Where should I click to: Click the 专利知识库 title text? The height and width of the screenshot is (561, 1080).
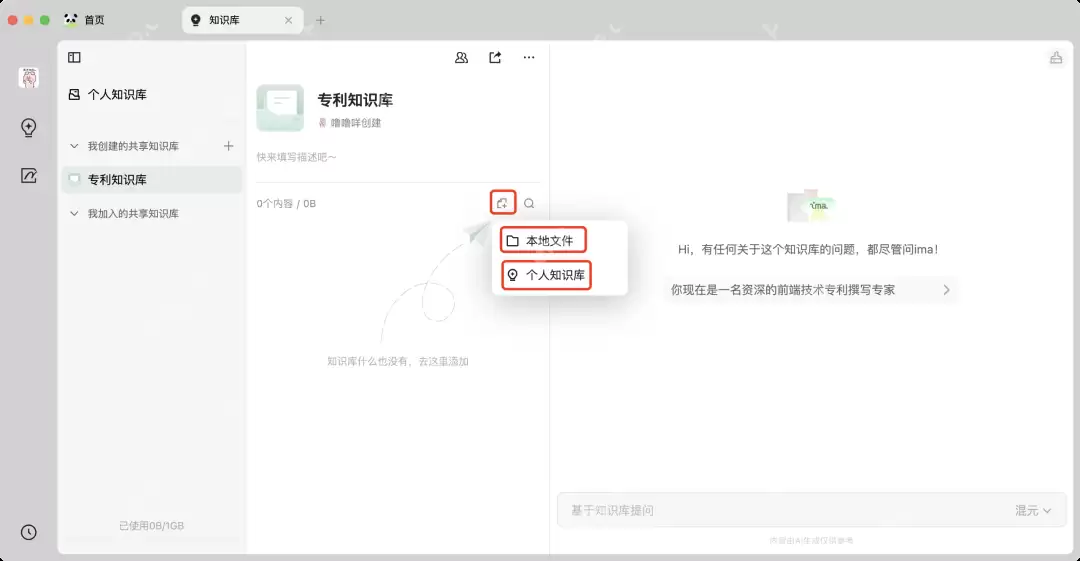pyautogui.click(x=355, y=100)
